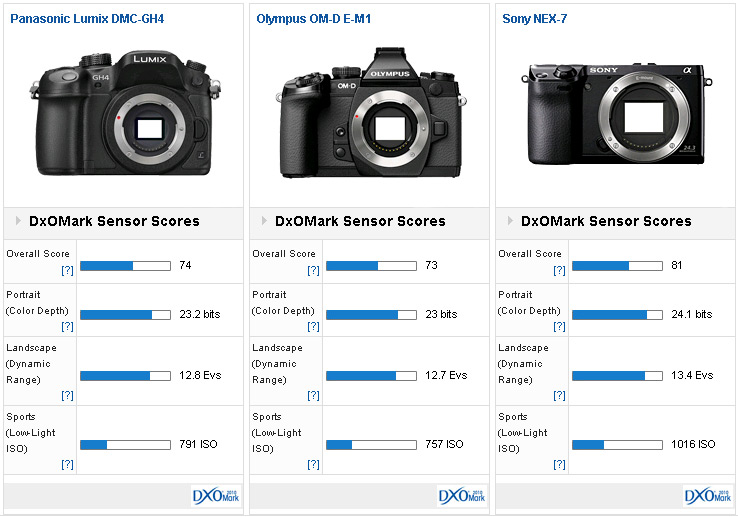Open help [?] for Sony Sports Low-Light ISO
The height and width of the screenshot is (517, 738).
pos(559,464)
